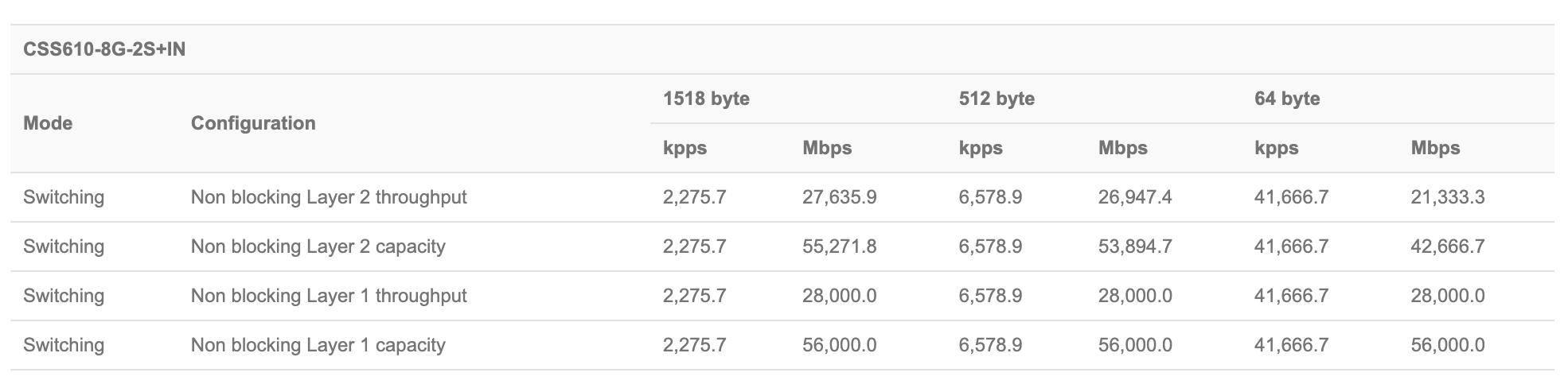Click the Non blocking Layer 1 capacity cell
The image size is (1568, 388).
(x=318, y=345)
